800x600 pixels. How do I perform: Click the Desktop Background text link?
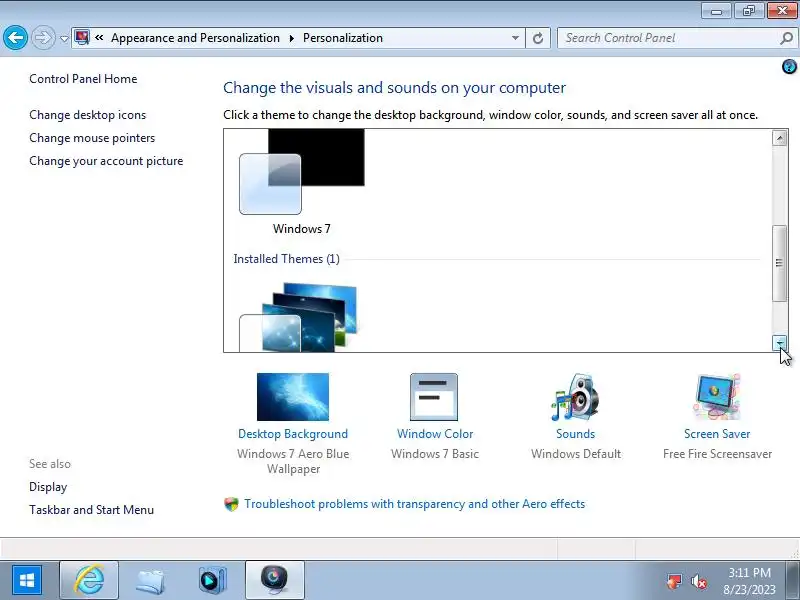[x=293, y=434]
